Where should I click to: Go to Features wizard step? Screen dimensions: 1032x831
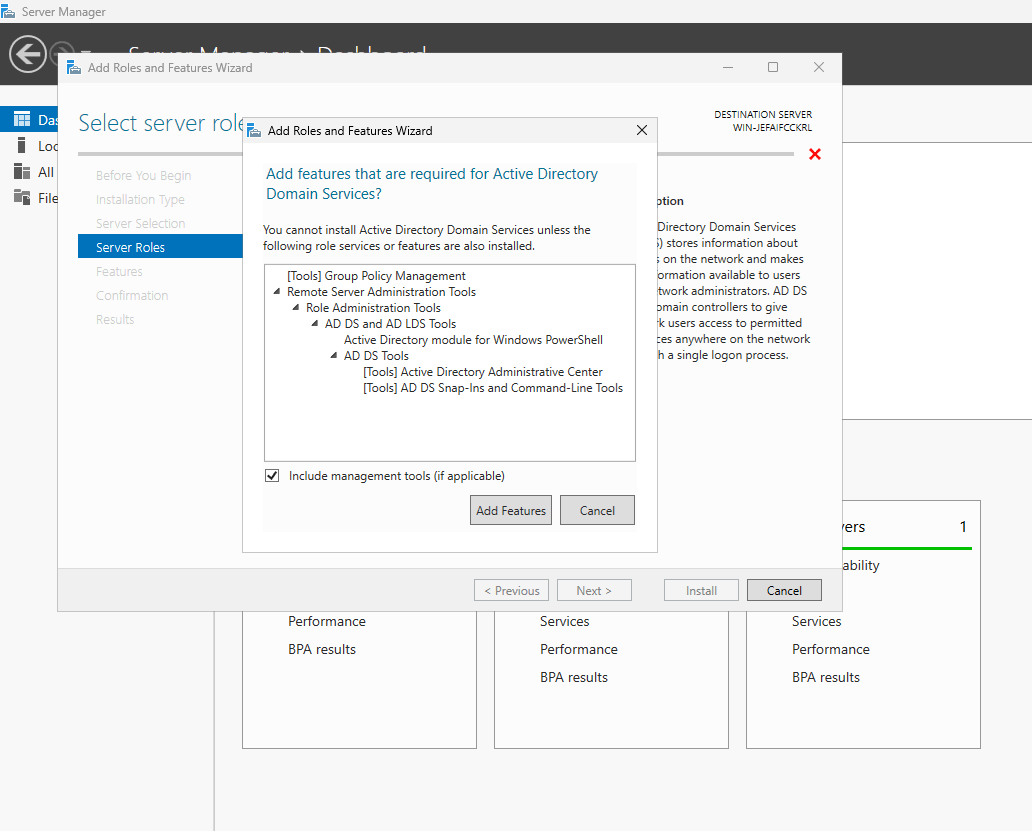119,272
